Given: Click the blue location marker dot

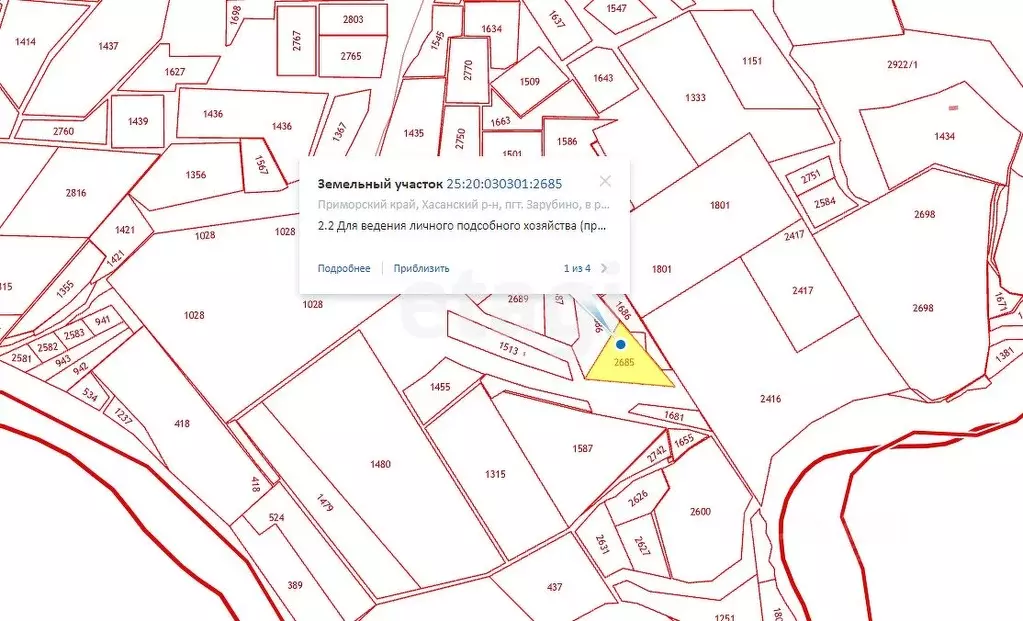Looking at the screenshot, I should [620, 344].
